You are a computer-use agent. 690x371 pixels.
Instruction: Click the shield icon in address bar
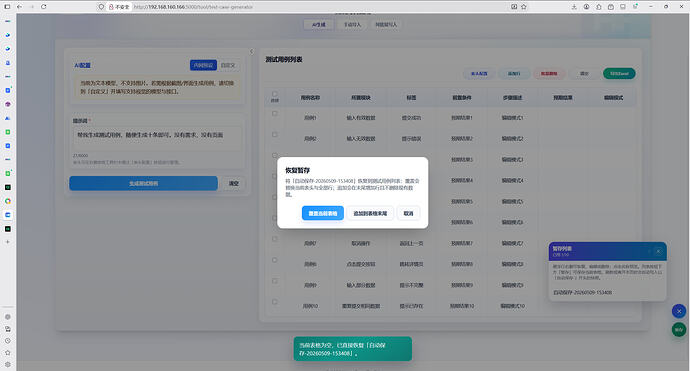click(101, 7)
